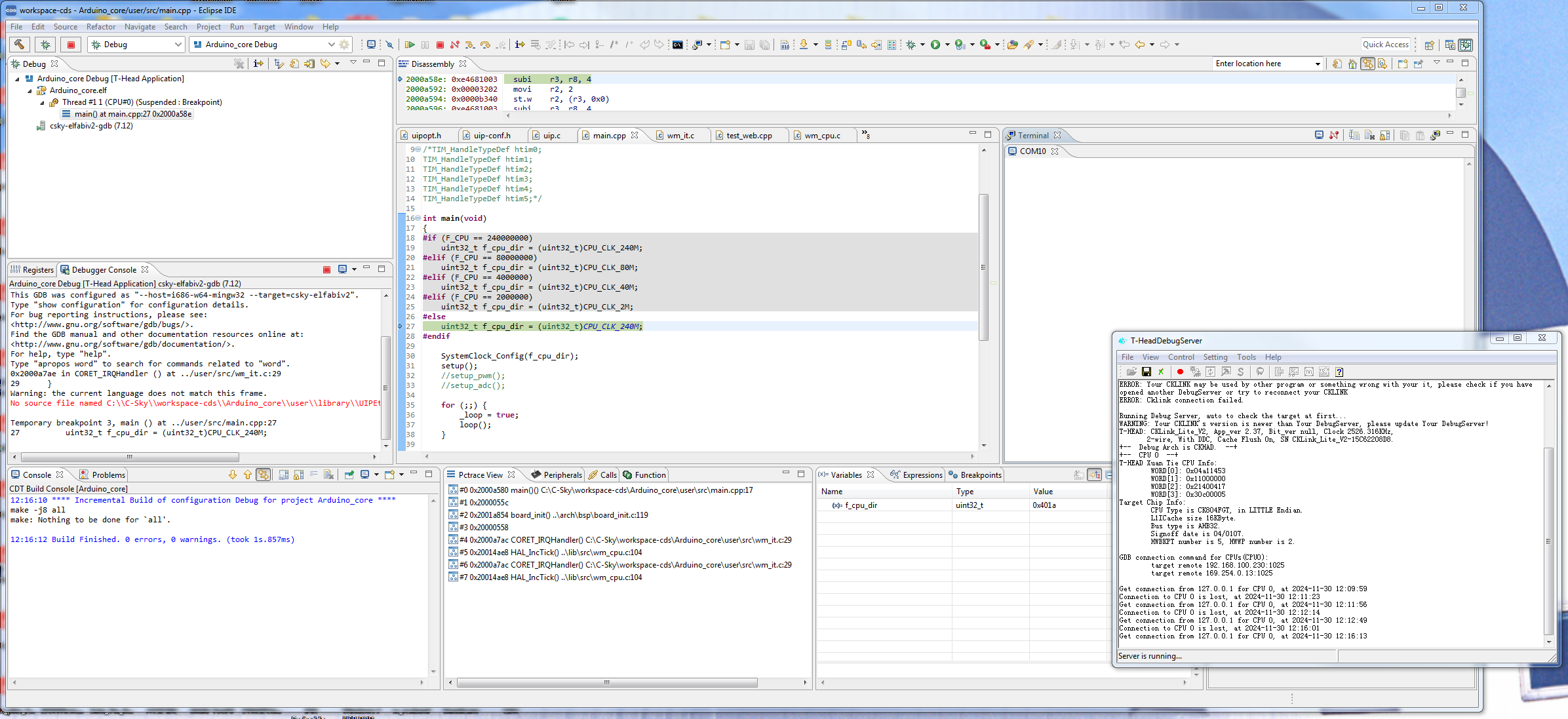Click the Quick Access search field
Image resolution: width=1568 pixels, height=719 pixels.
(1385, 45)
